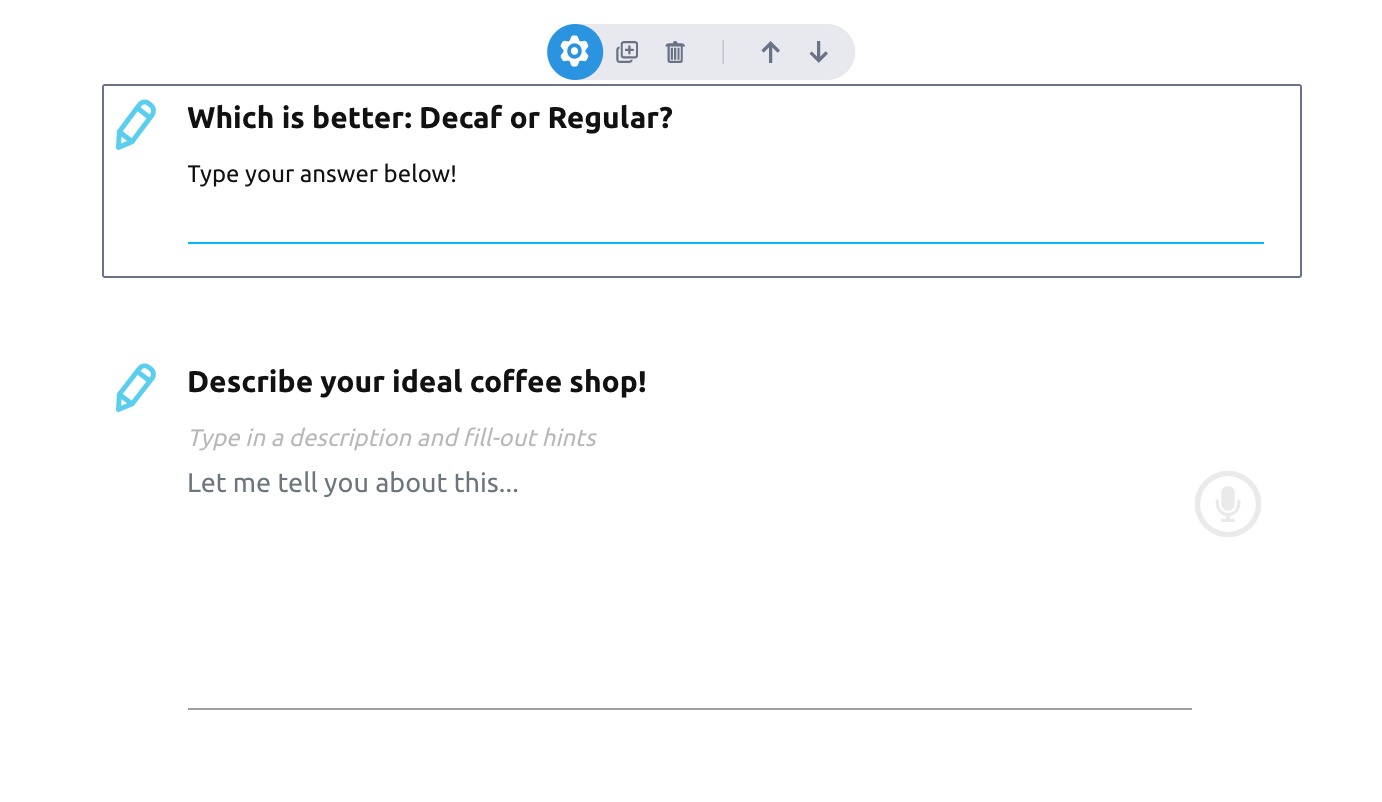Delete the selected question with trash icon

coord(675,51)
